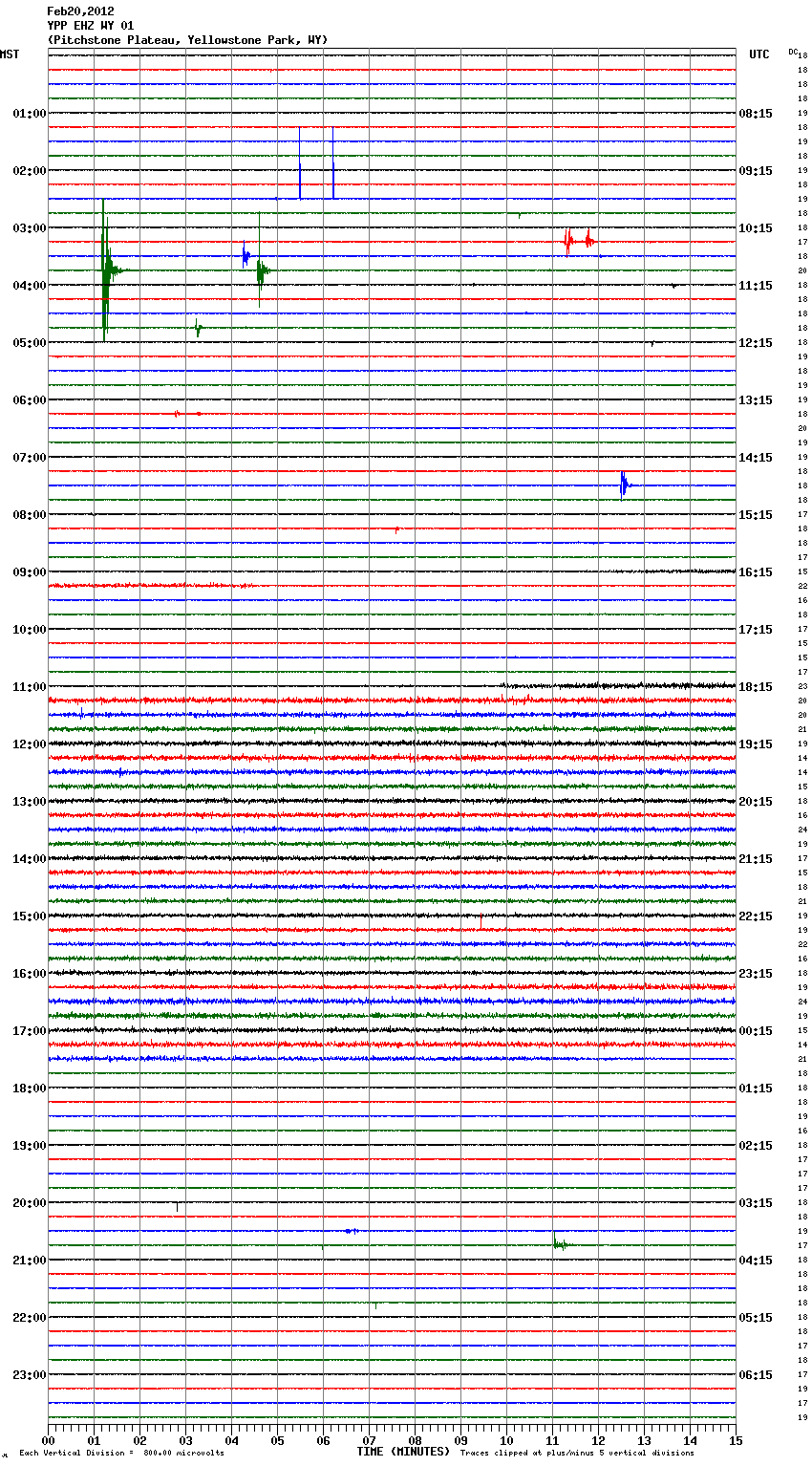Click the Pitchstone Plateau, Yellowstone Park location title
812x1466 pixels.
tap(187, 40)
